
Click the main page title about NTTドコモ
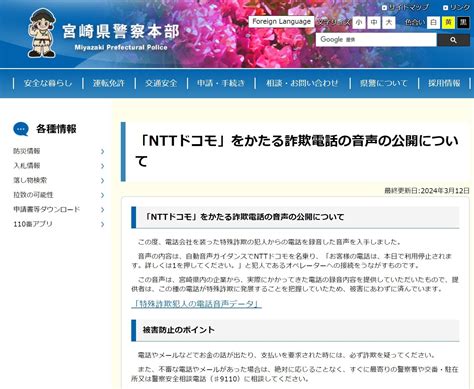pyautogui.click(x=297, y=151)
